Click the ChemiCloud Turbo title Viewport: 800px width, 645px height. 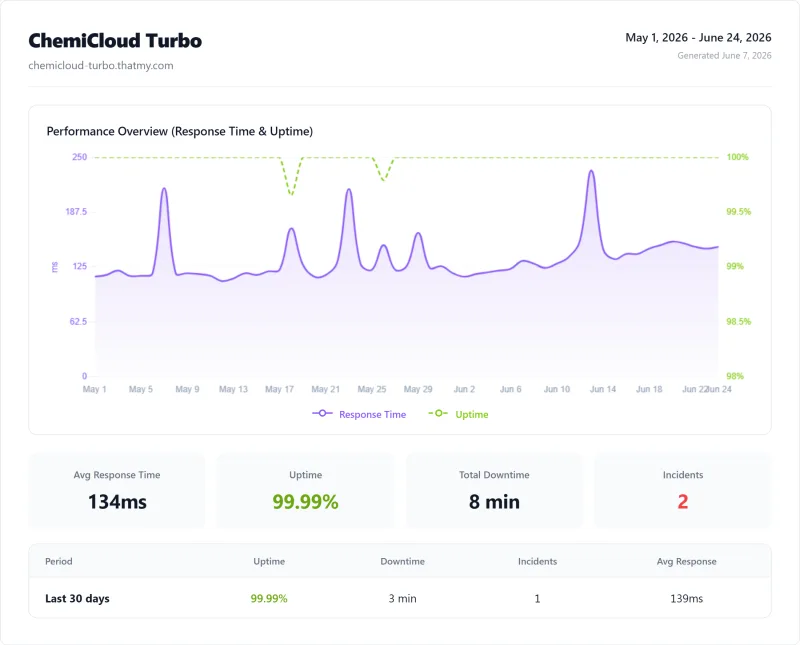point(115,41)
